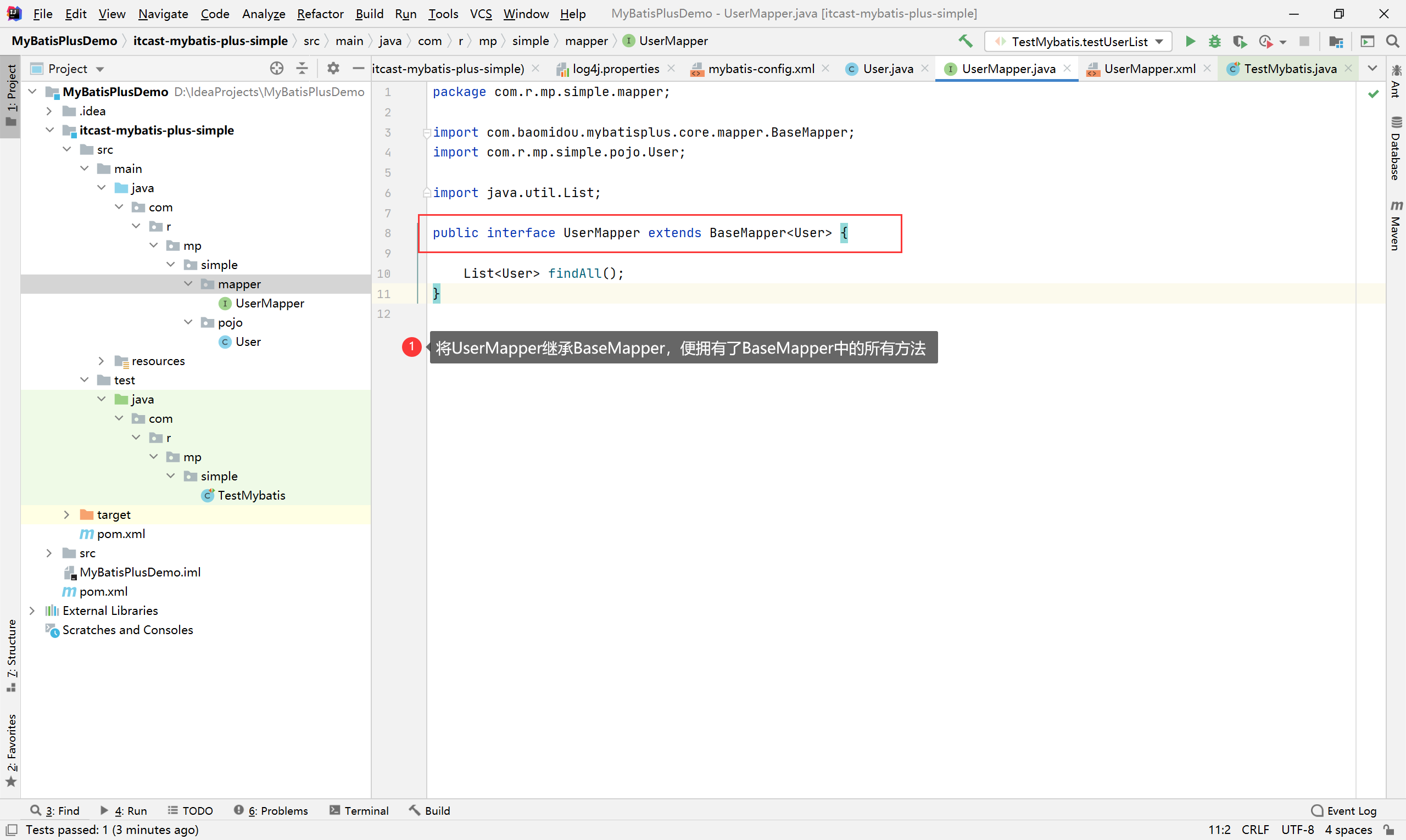
Task: Toggle the Maven tool window
Action: [x=1396, y=225]
